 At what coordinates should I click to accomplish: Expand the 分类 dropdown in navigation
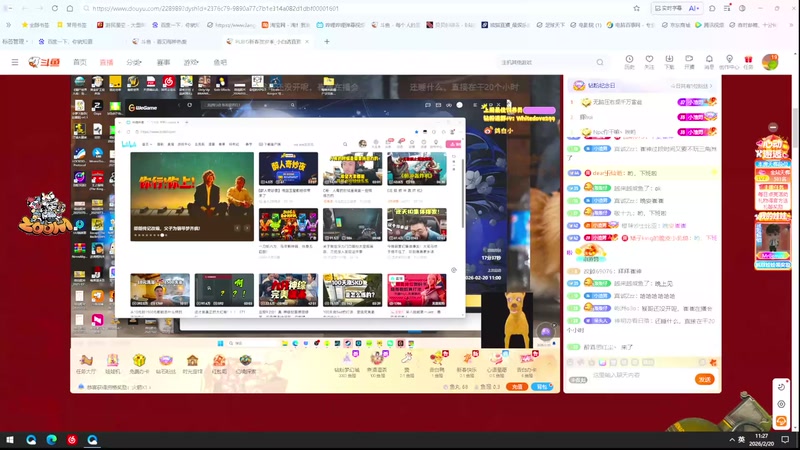click(x=134, y=62)
